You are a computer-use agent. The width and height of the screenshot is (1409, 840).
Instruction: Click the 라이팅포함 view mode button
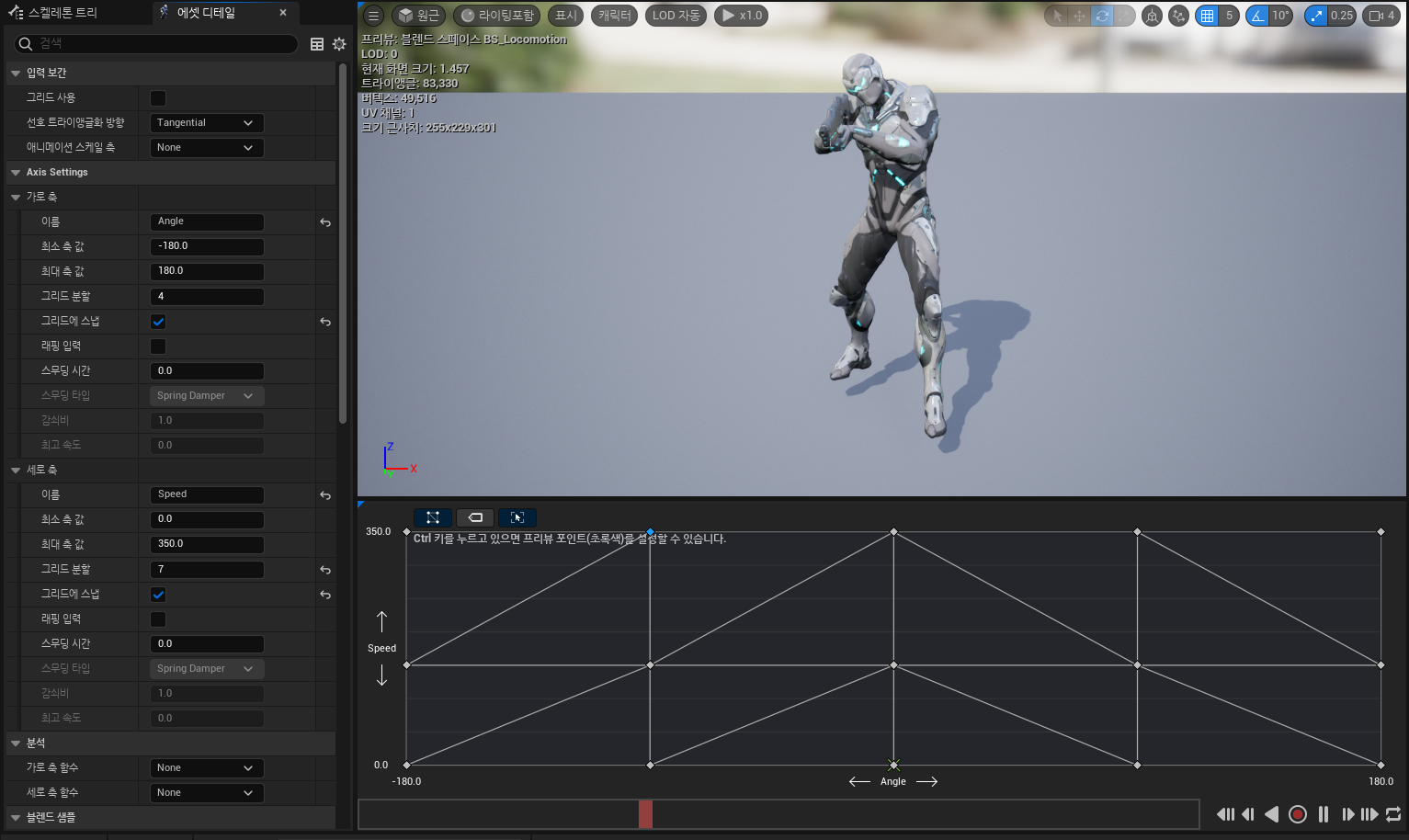click(496, 16)
